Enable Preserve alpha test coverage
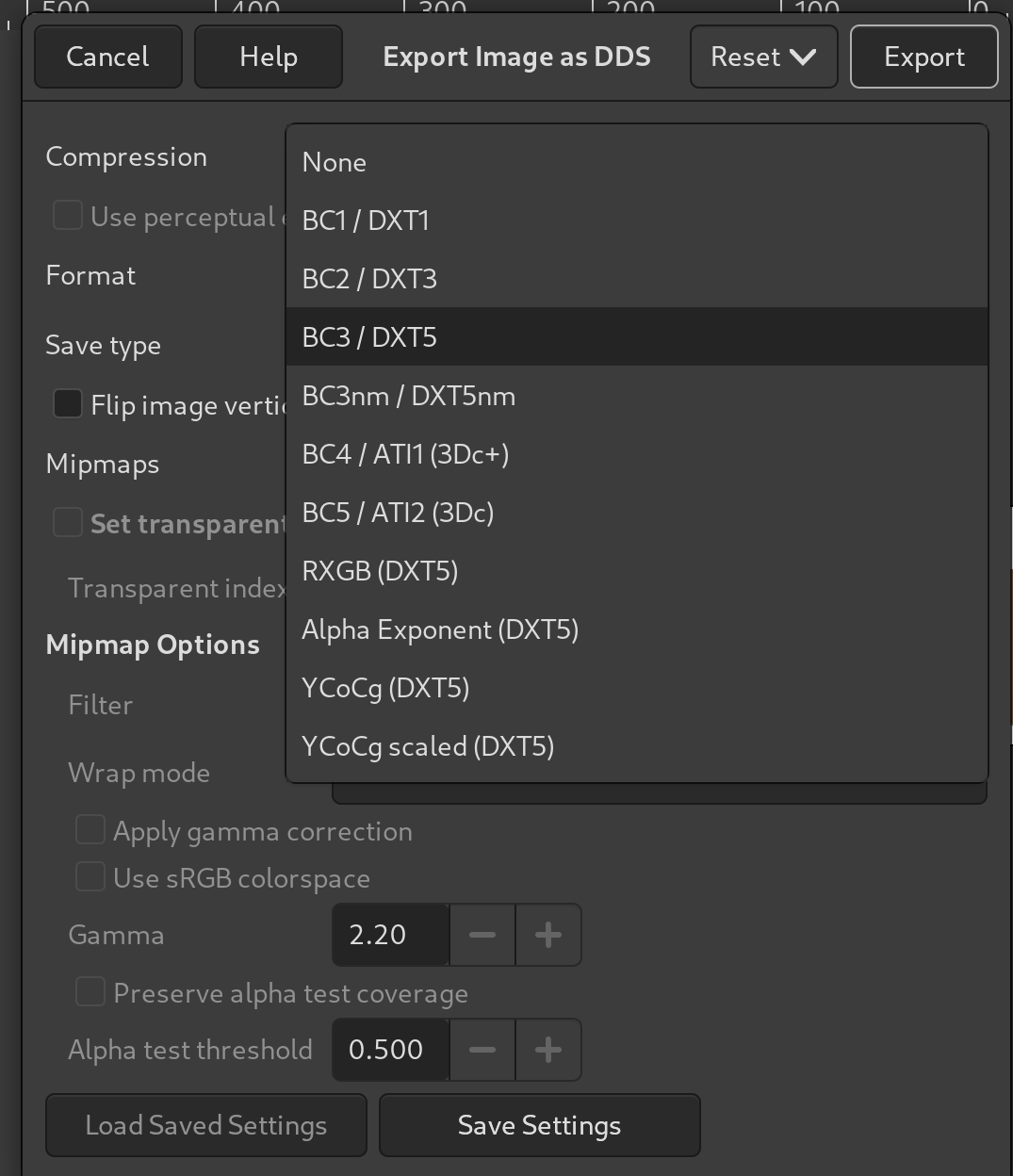 pos(90,992)
